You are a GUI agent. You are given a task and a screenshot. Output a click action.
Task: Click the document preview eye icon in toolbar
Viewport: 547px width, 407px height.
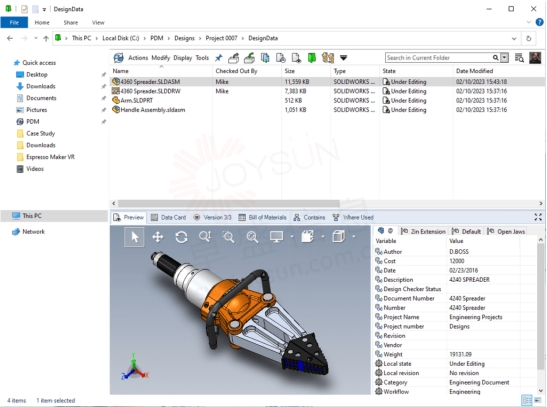click(297, 58)
